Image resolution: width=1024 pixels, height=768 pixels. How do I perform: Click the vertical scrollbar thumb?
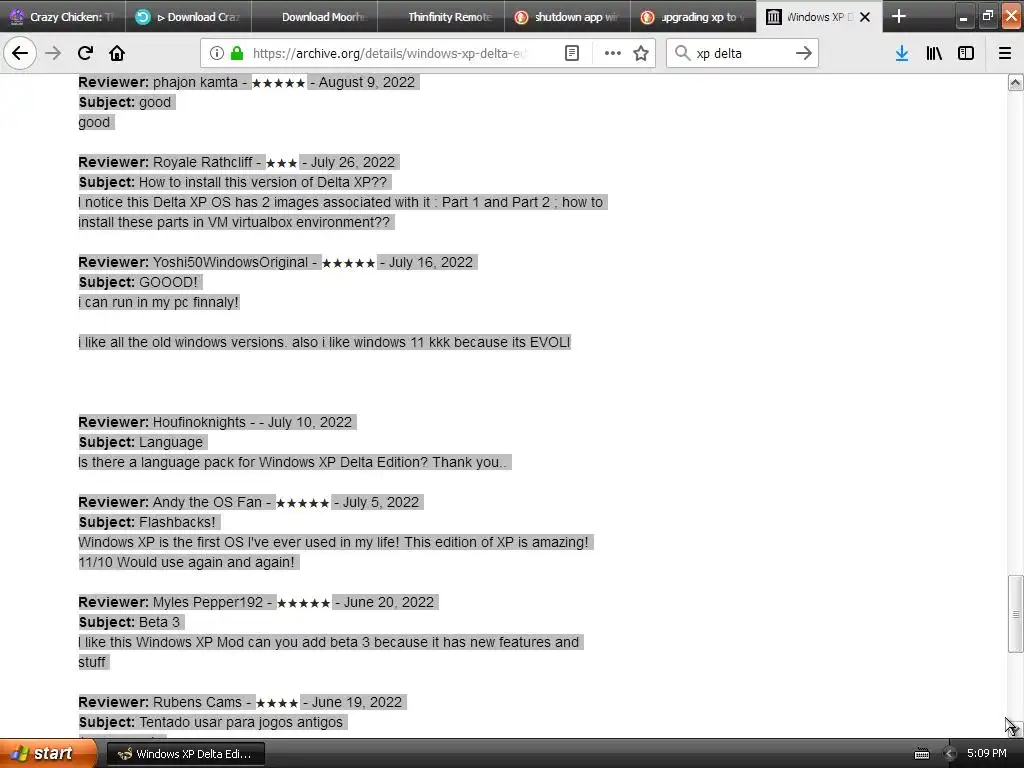[1015, 613]
